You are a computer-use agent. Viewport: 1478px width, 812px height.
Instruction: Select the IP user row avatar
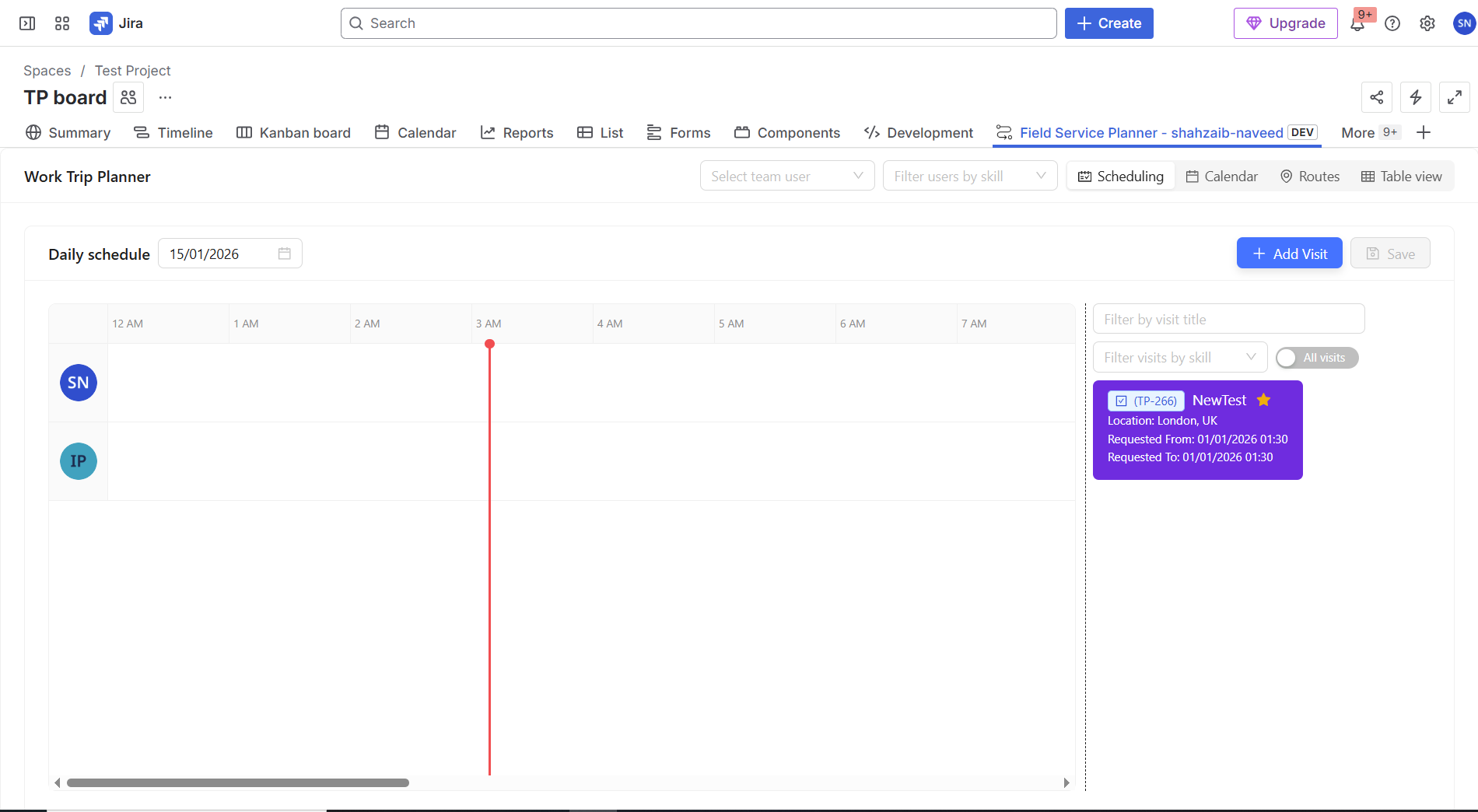tap(79, 461)
